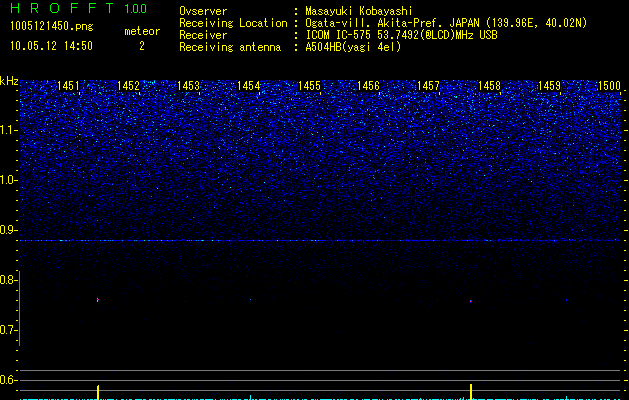Click the 1458 time axis label
The height and width of the screenshot is (400, 629).
pos(489,86)
